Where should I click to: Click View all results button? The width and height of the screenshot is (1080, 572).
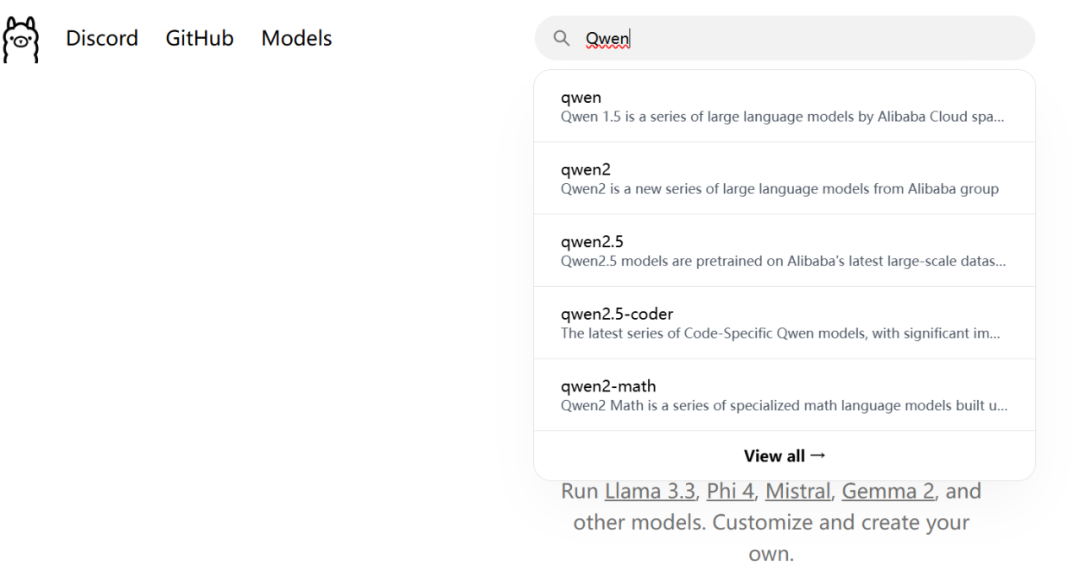pyautogui.click(x=785, y=456)
